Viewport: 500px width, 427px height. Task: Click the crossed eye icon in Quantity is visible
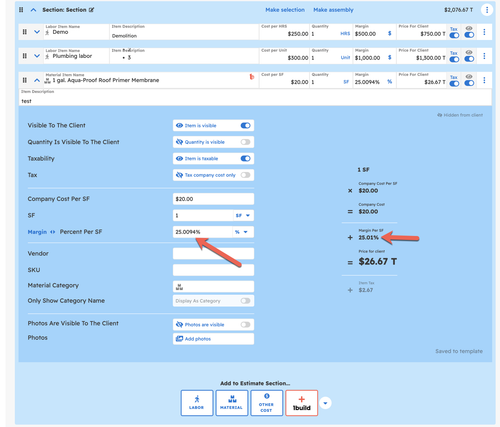(179, 142)
